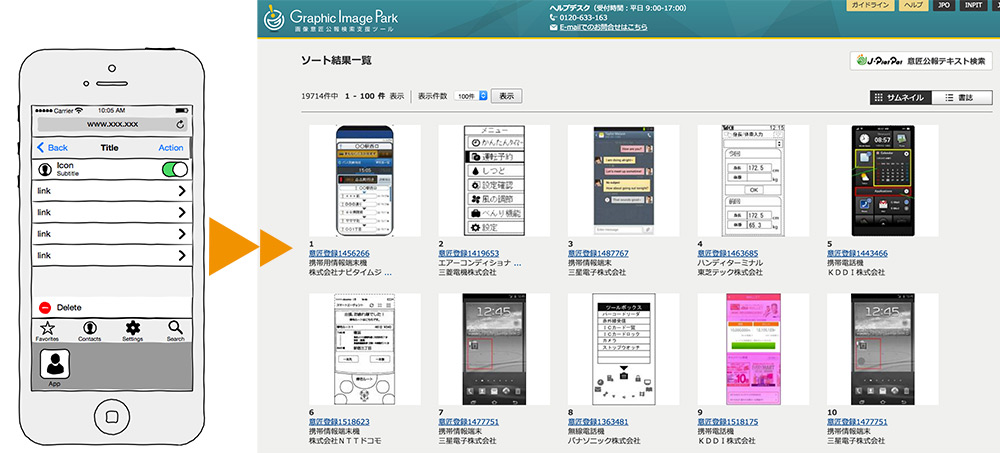This screenshot has height=453, width=1000.
Task: Open link 意匠登録1456266
Action: 339,253
